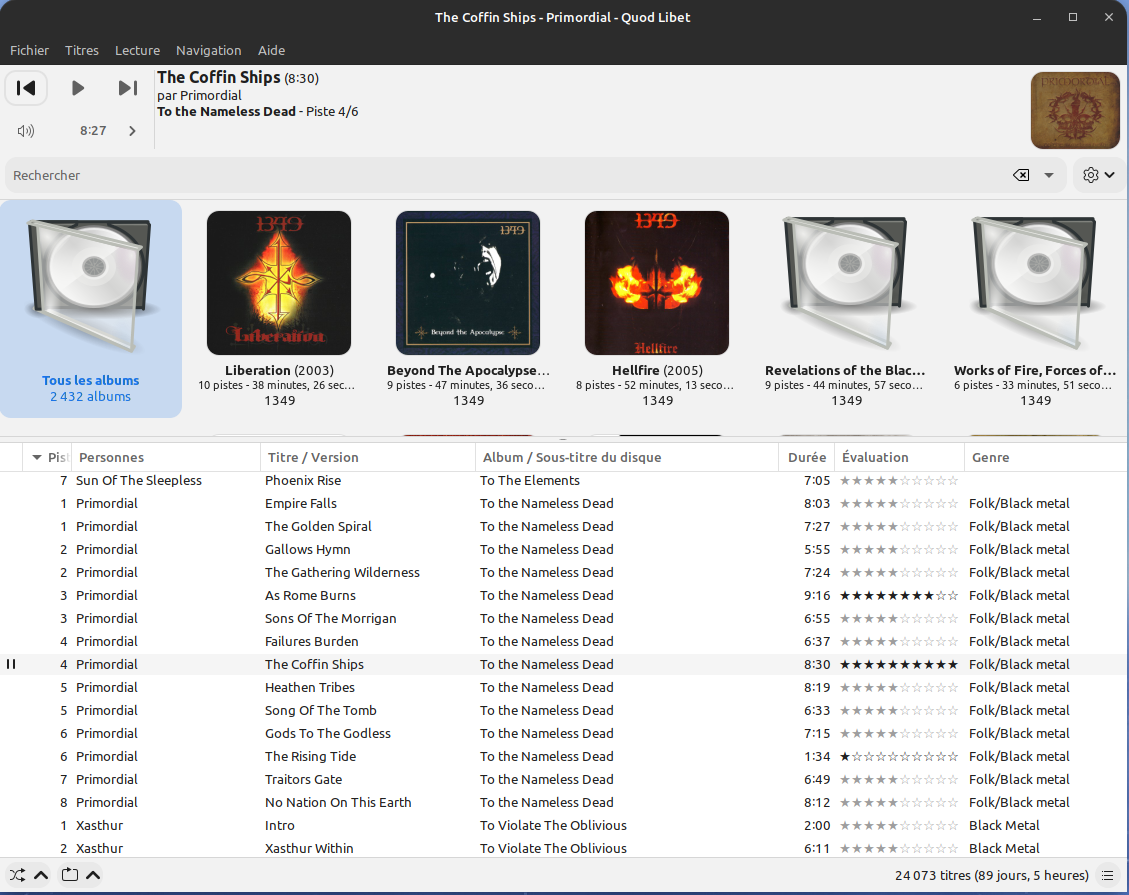Clear the search field with the backspace icon
1129x895 pixels.
click(1021, 175)
